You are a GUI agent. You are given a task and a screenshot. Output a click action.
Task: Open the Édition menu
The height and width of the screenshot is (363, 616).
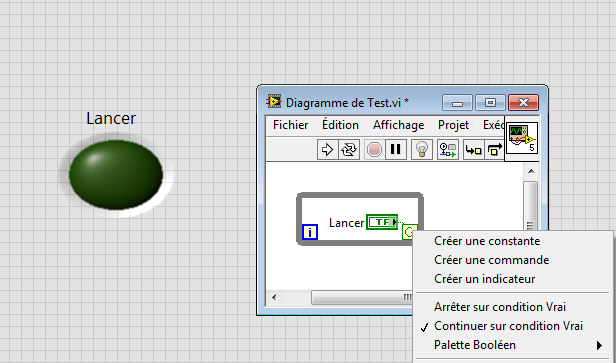[x=340, y=125]
